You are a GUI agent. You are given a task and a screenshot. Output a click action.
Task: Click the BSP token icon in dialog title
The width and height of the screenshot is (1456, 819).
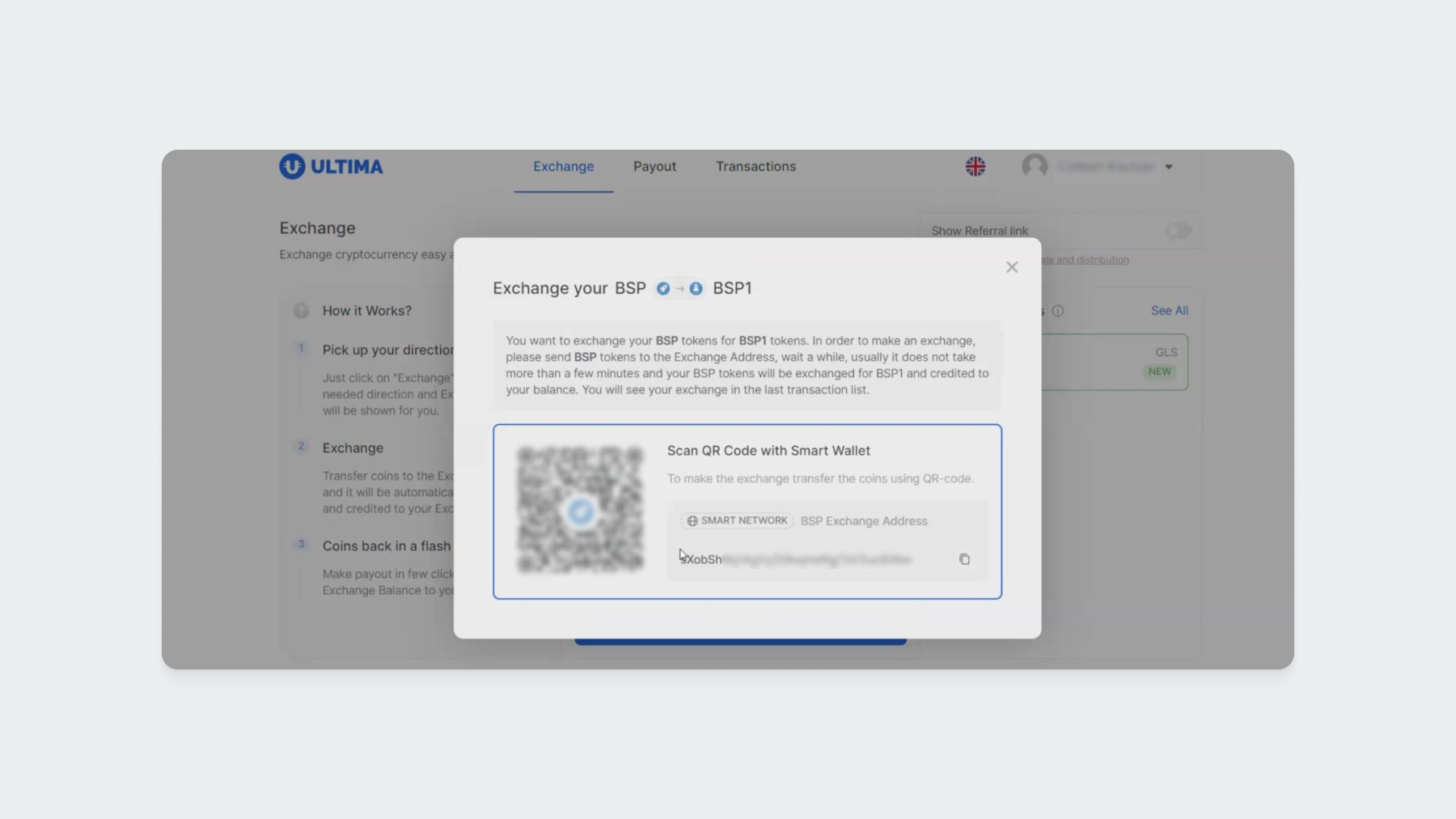coord(663,289)
